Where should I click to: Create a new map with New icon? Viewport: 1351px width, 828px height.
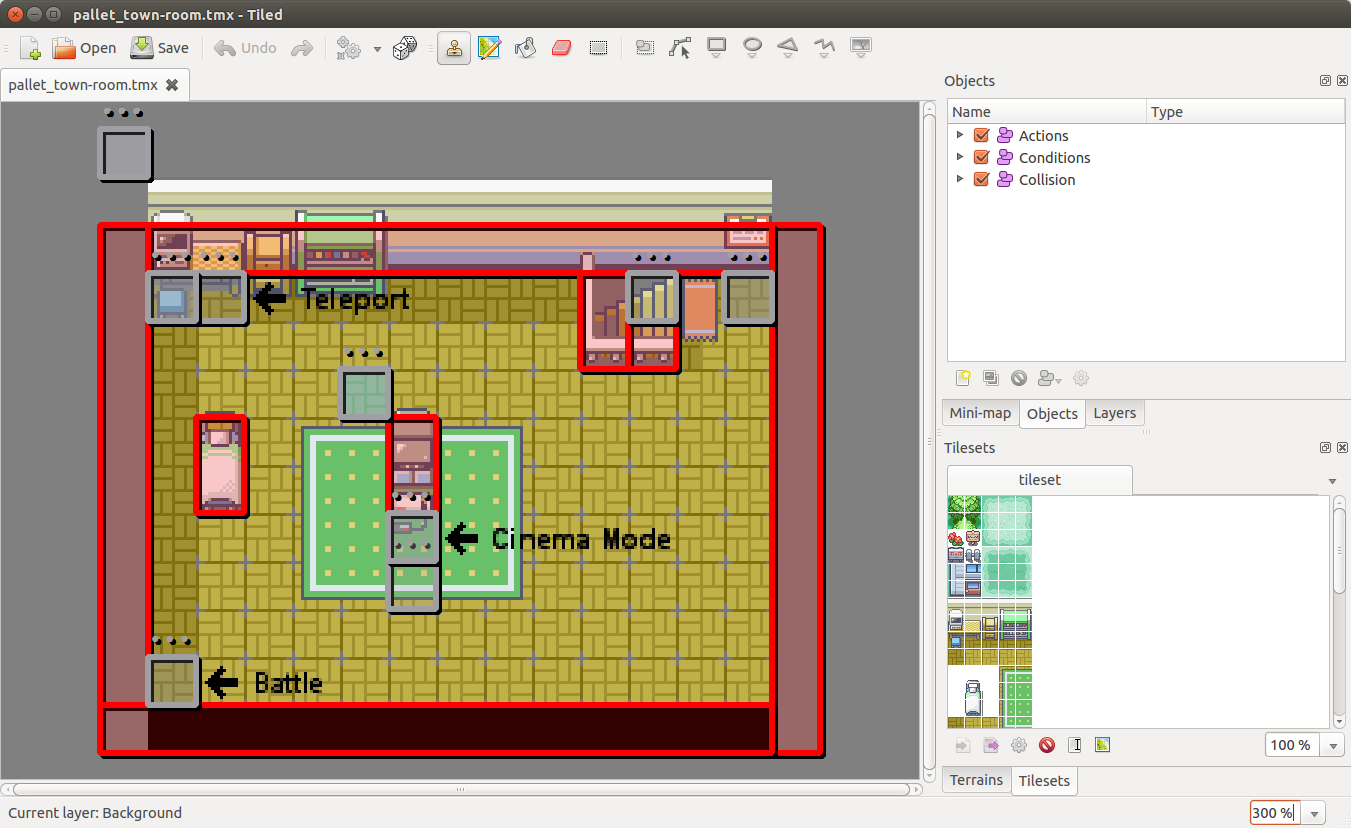[31, 47]
